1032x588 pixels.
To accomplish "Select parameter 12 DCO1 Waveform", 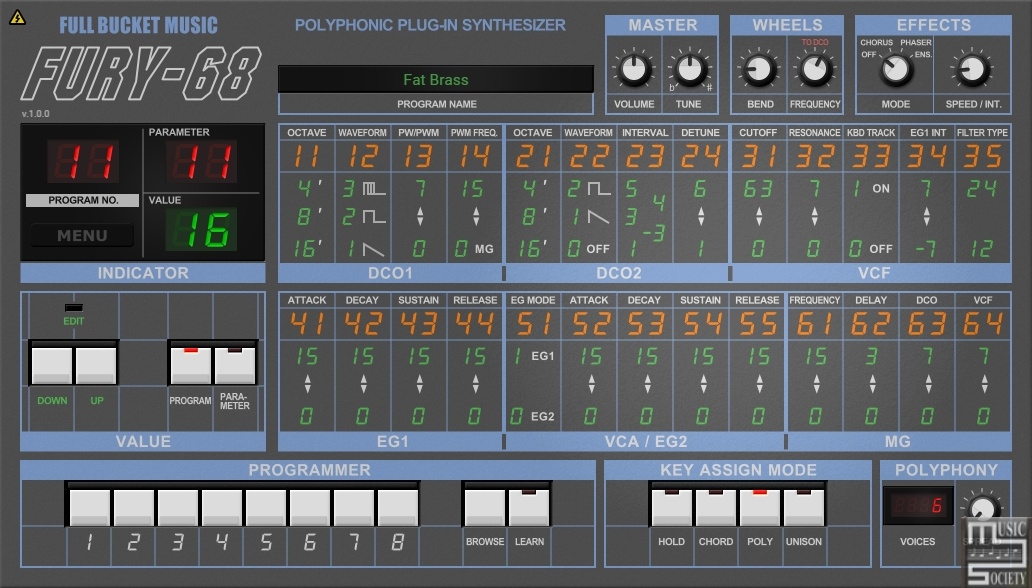I will [x=362, y=157].
